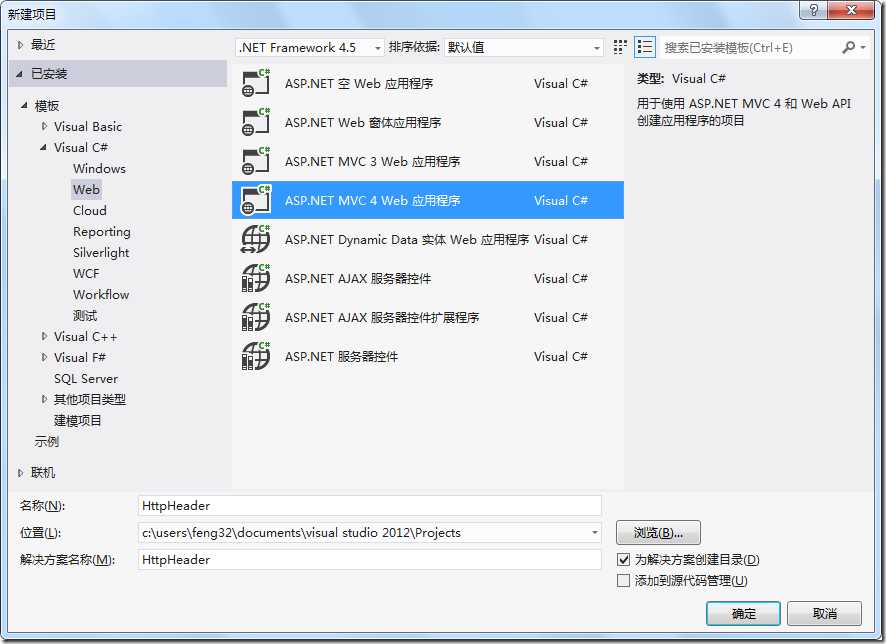Click the 浏览(B)... button
The width and height of the screenshot is (886, 644).
point(658,532)
